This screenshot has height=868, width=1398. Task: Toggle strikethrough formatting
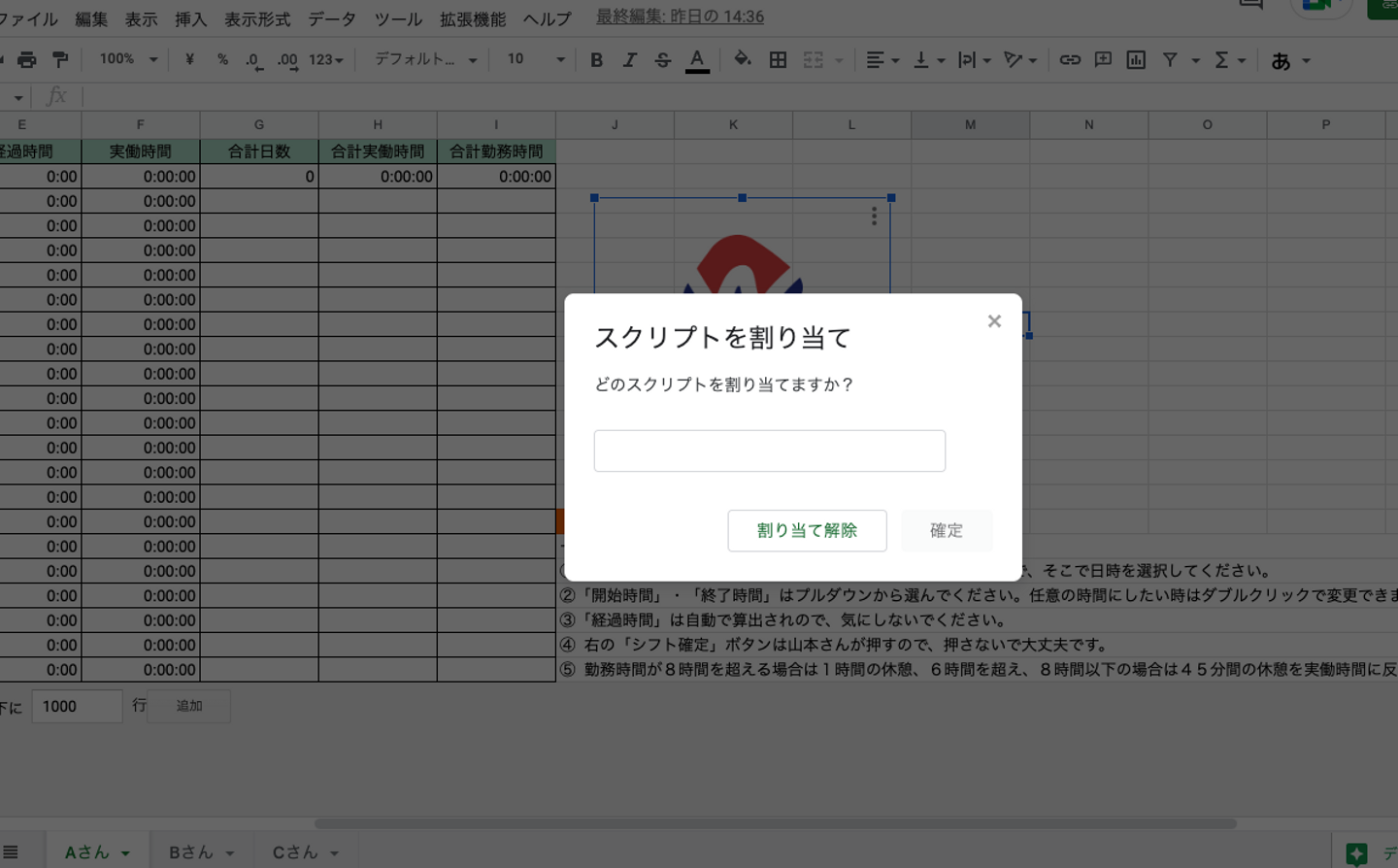pos(662,60)
